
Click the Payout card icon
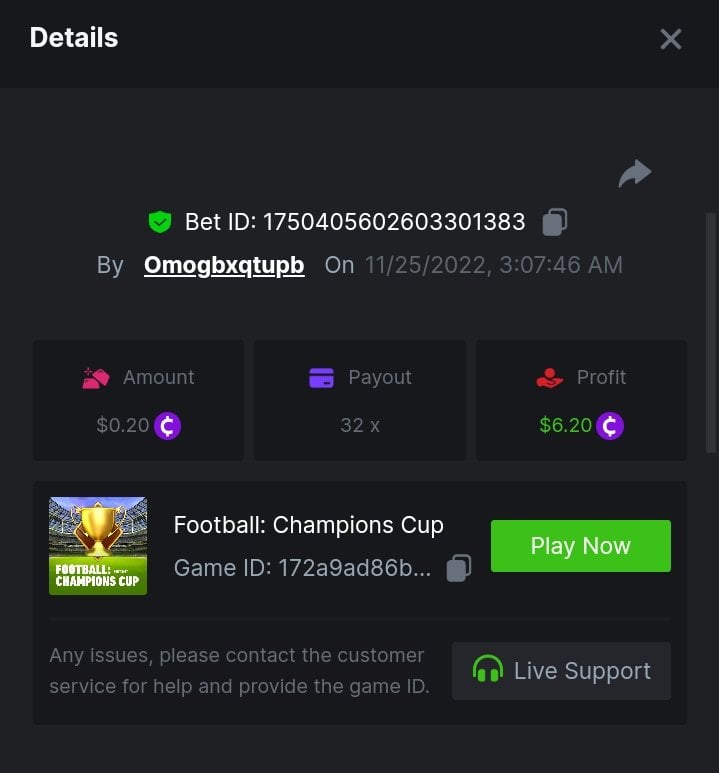tap(321, 378)
